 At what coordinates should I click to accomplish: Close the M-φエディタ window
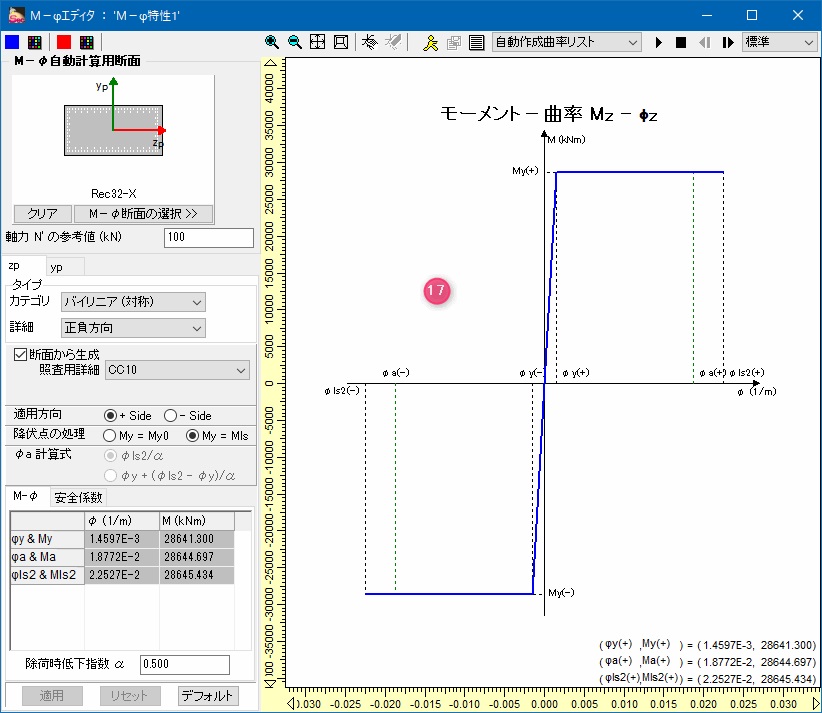point(798,15)
